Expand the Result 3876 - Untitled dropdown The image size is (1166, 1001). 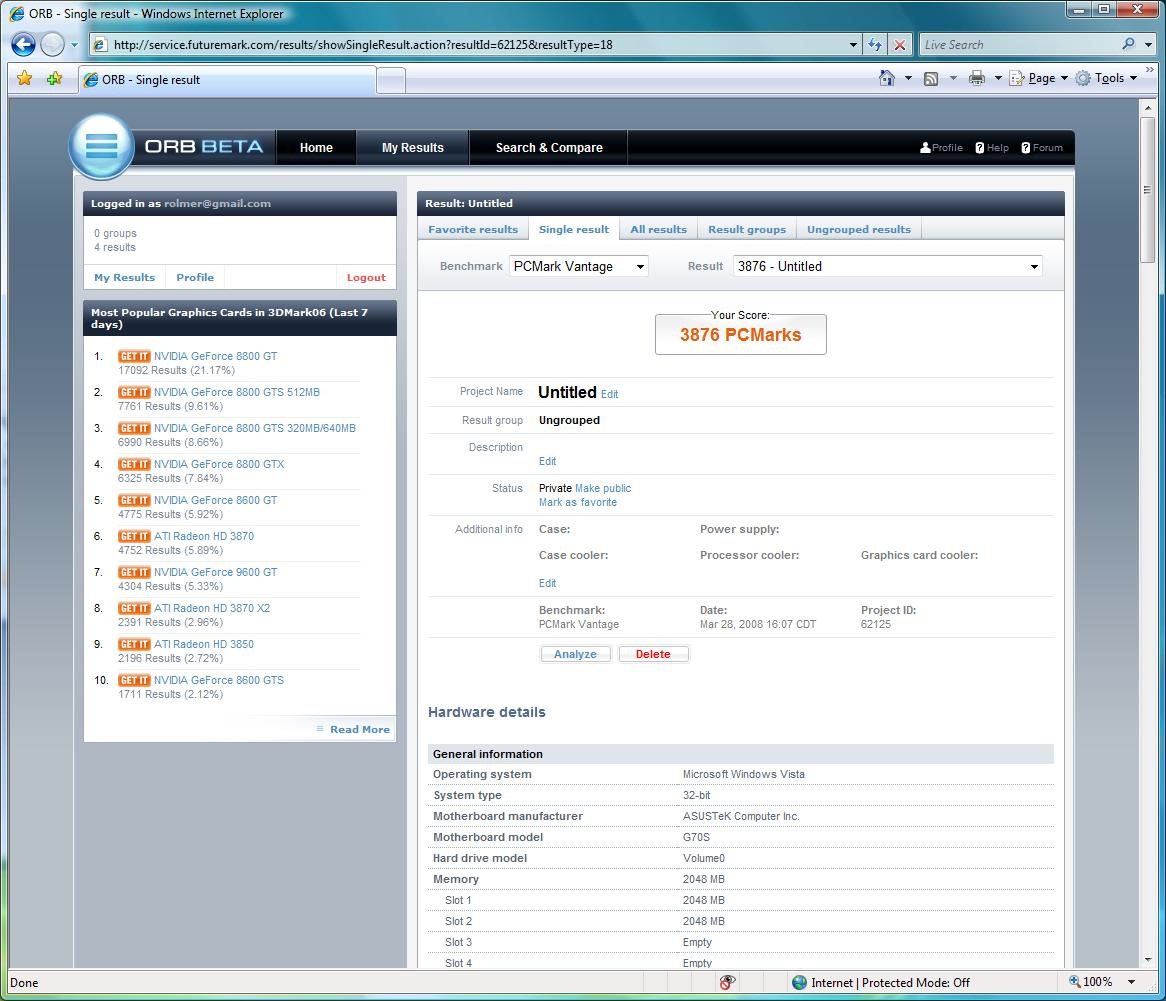coord(888,266)
